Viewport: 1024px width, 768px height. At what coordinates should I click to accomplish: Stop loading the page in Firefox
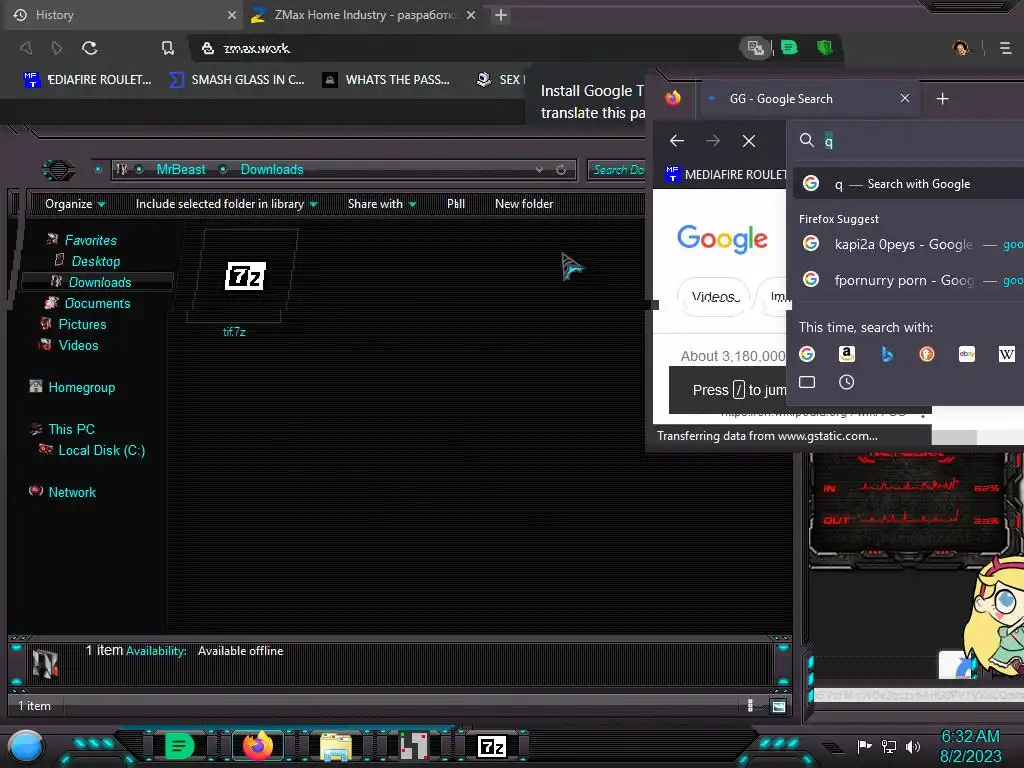(x=749, y=140)
